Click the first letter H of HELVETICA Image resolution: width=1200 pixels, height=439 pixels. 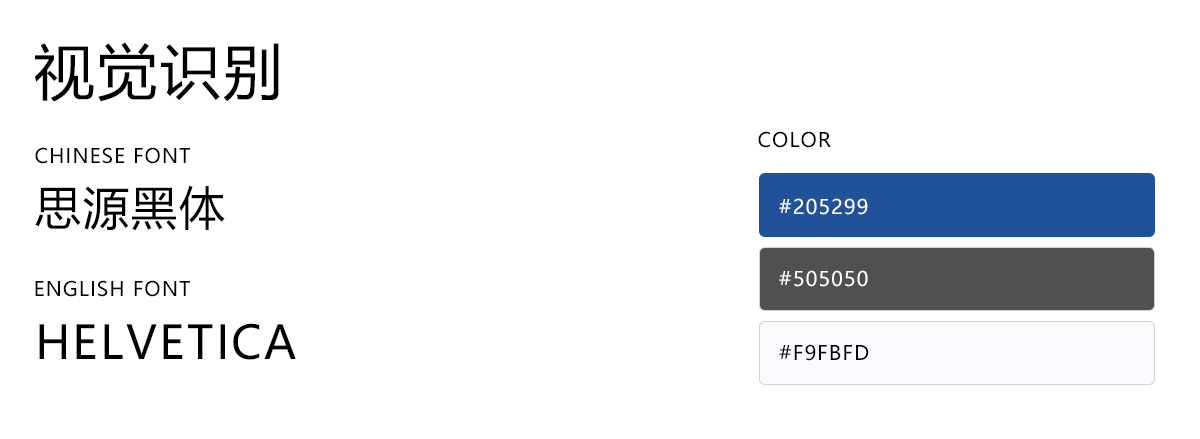pyautogui.click(x=51, y=343)
